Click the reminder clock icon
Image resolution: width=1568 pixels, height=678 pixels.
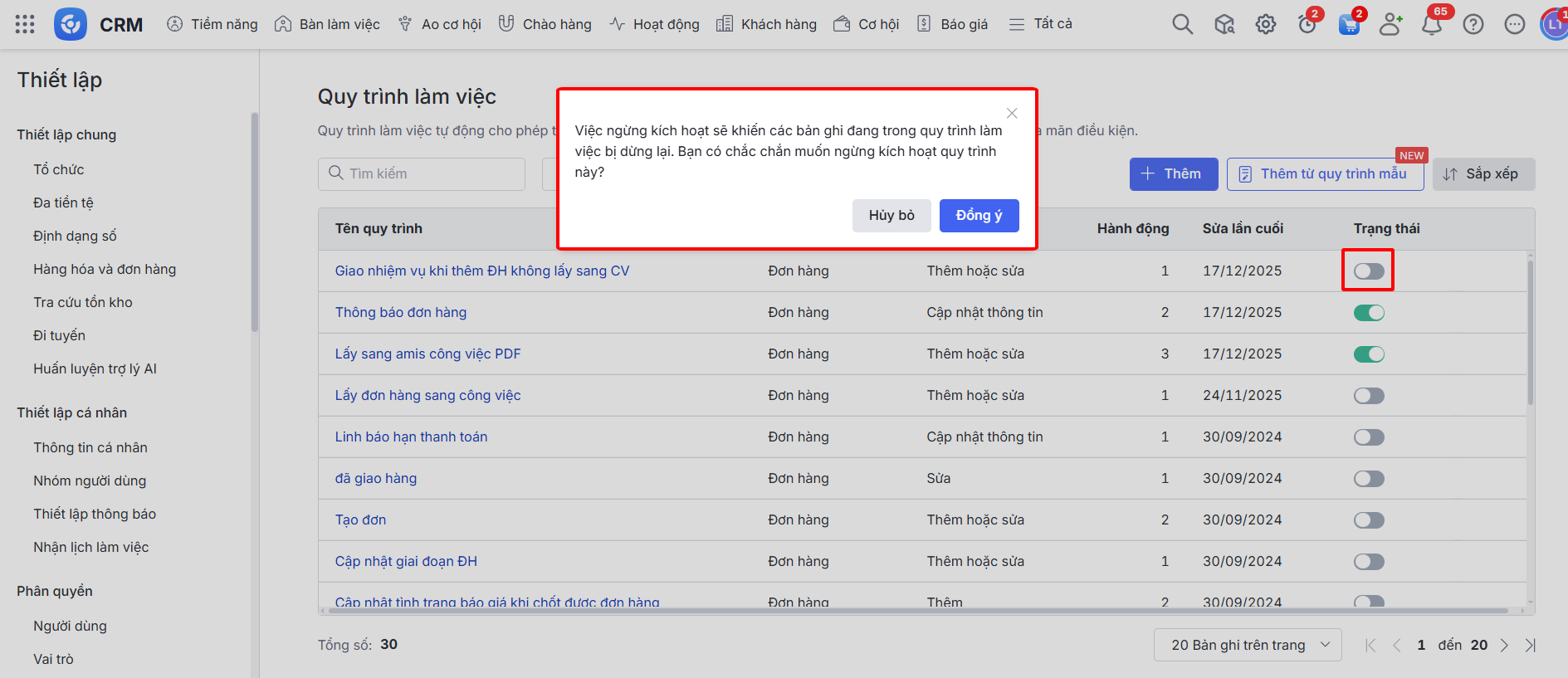[x=1307, y=24]
